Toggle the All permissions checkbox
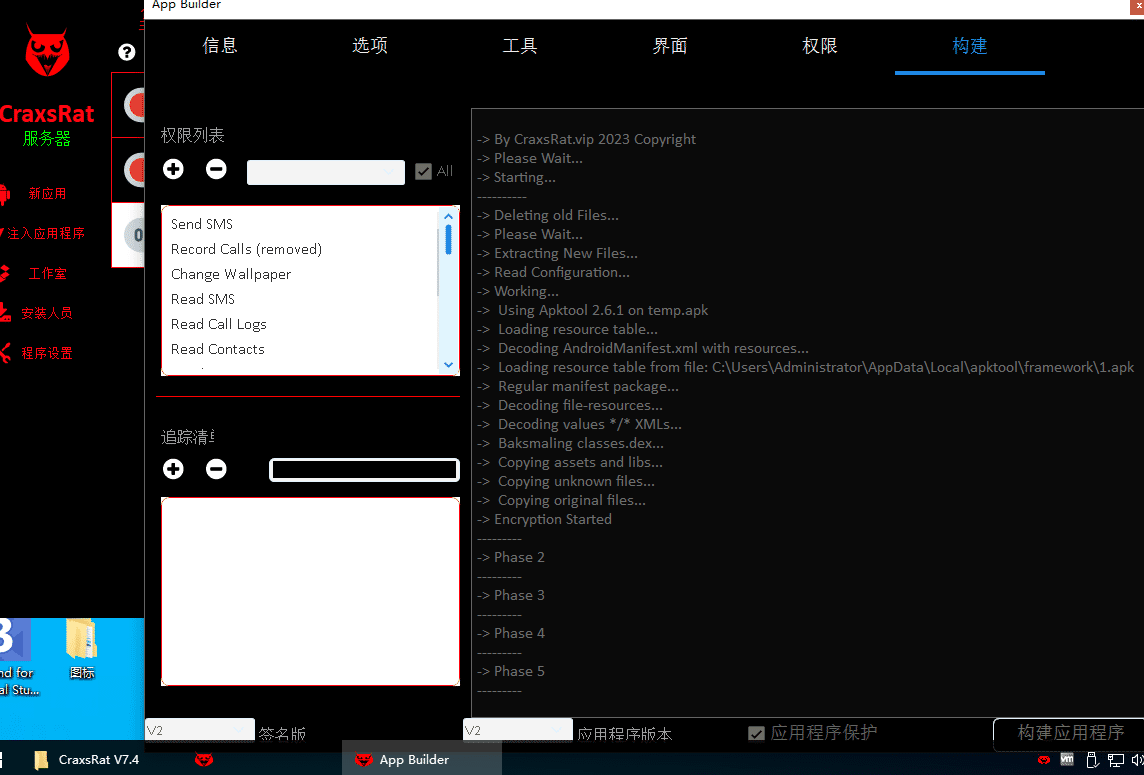The height and width of the screenshot is (775, 1144). 423,171
